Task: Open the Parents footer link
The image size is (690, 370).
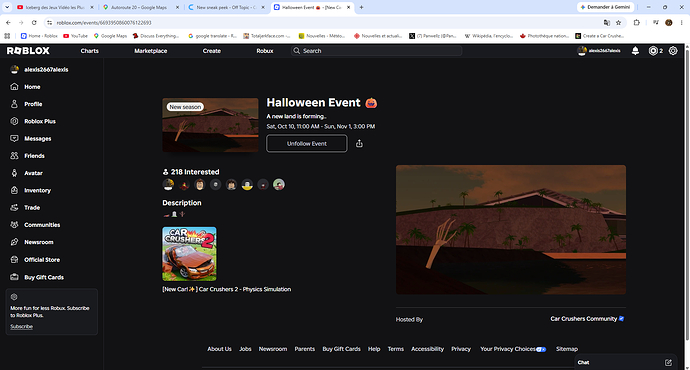Action: pyautogui.click(x=305, y=349)
